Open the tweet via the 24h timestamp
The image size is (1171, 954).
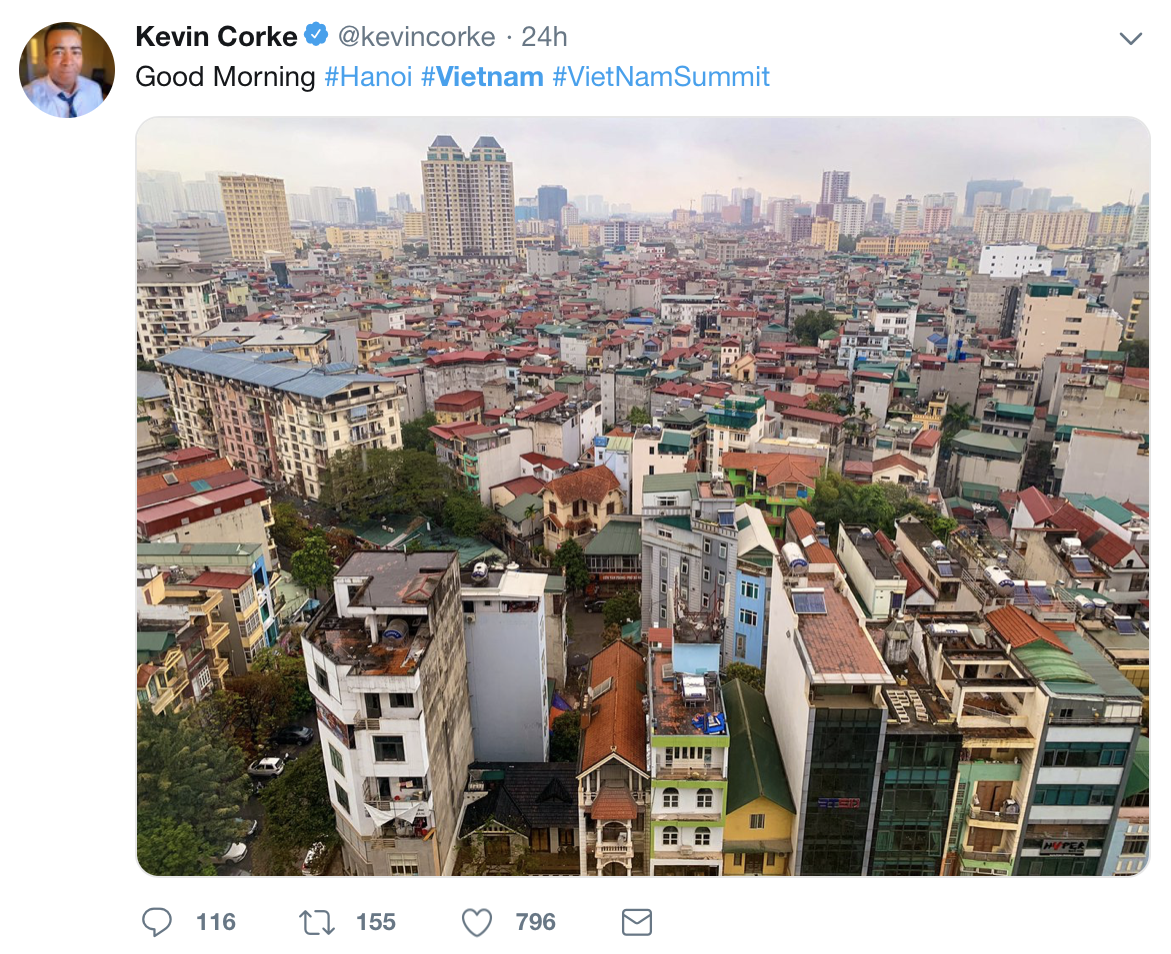pyautogui.click(x=544, y=37)
